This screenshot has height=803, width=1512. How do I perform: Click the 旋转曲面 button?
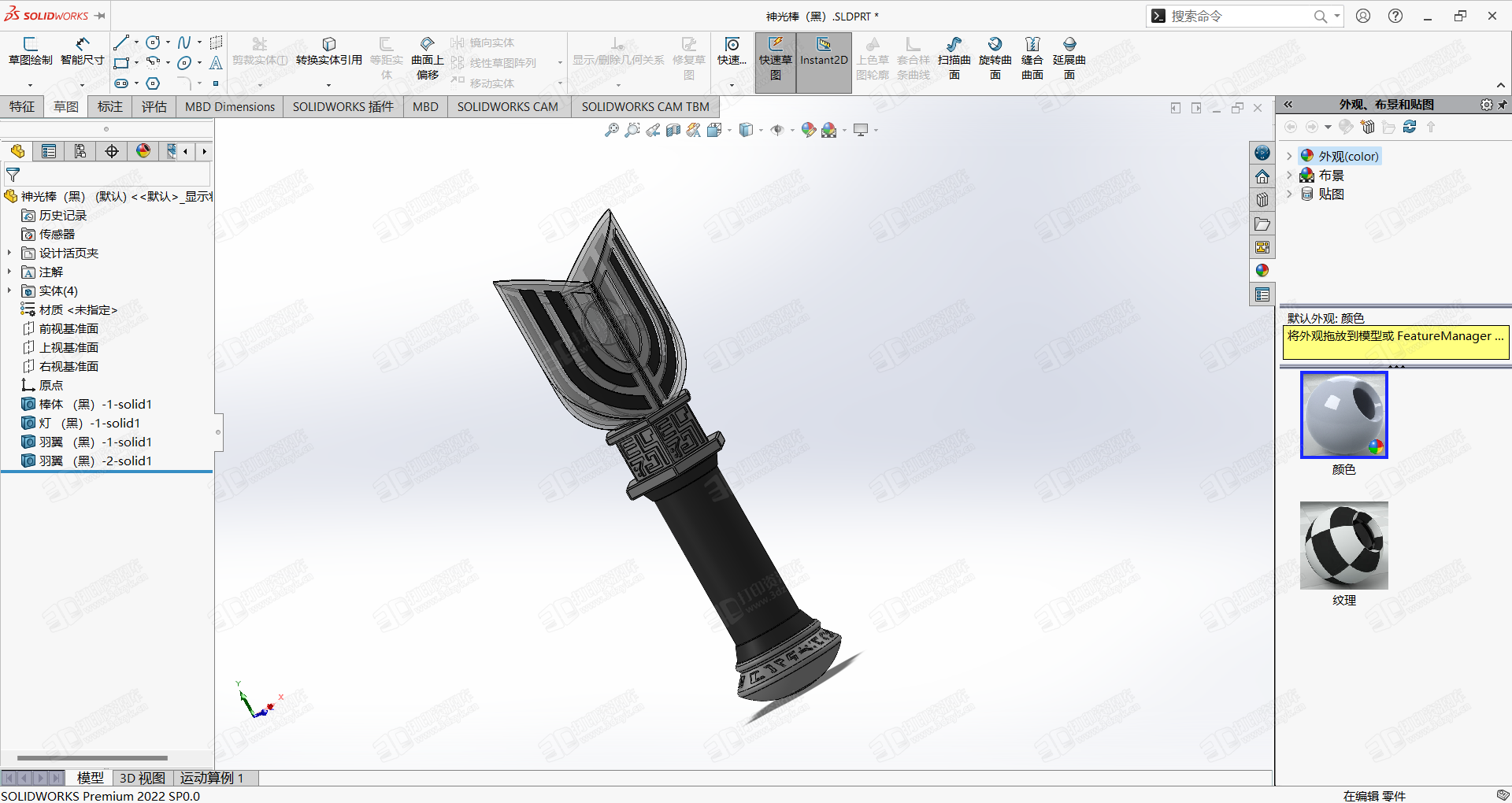[x=995, y=59]
